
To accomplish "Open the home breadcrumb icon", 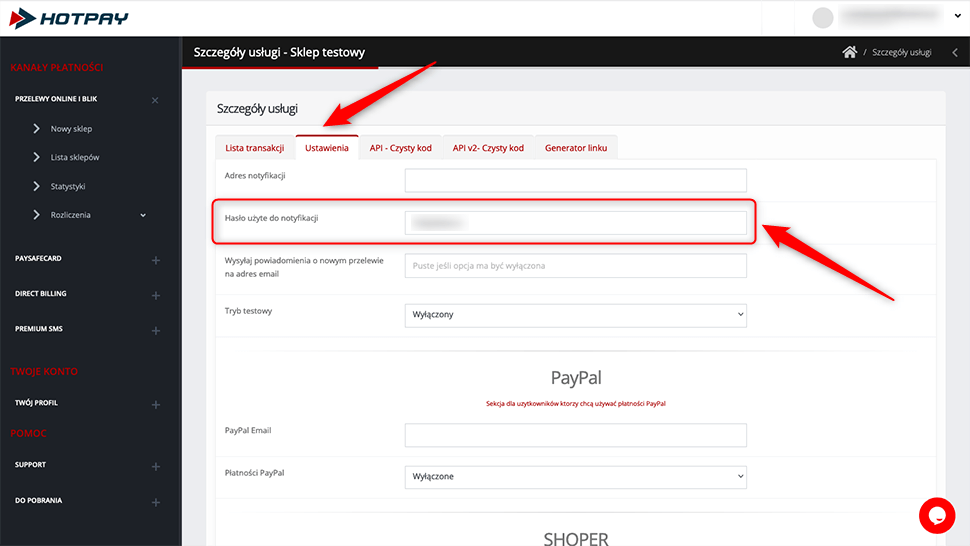I will pos(849,52).
